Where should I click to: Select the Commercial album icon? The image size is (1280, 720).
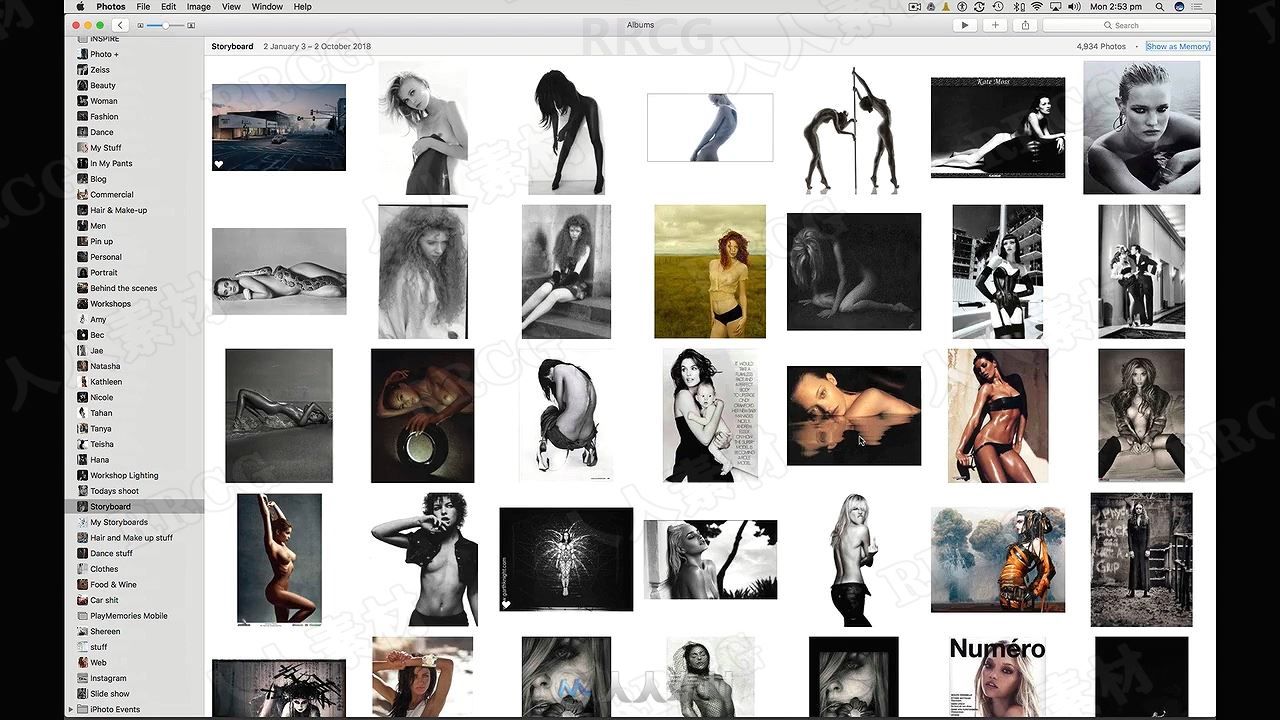click(83, 195)
